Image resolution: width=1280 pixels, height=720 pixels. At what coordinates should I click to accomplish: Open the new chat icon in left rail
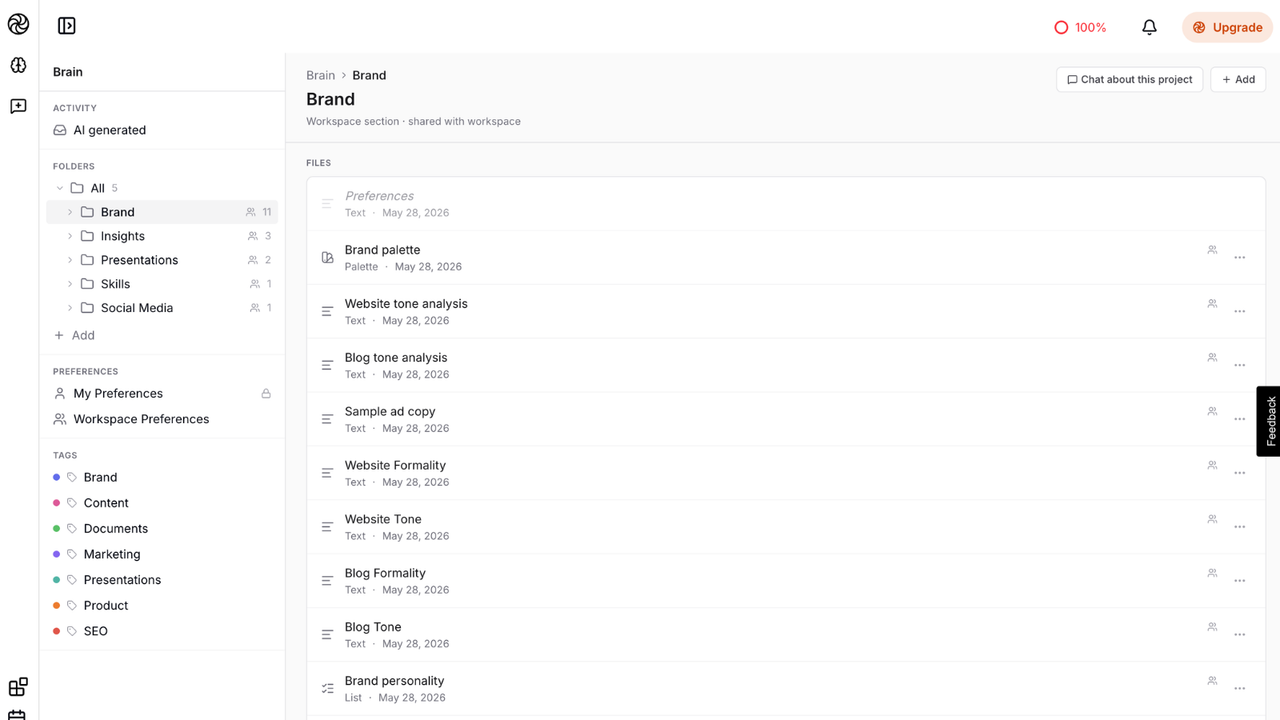click(18, 106)
